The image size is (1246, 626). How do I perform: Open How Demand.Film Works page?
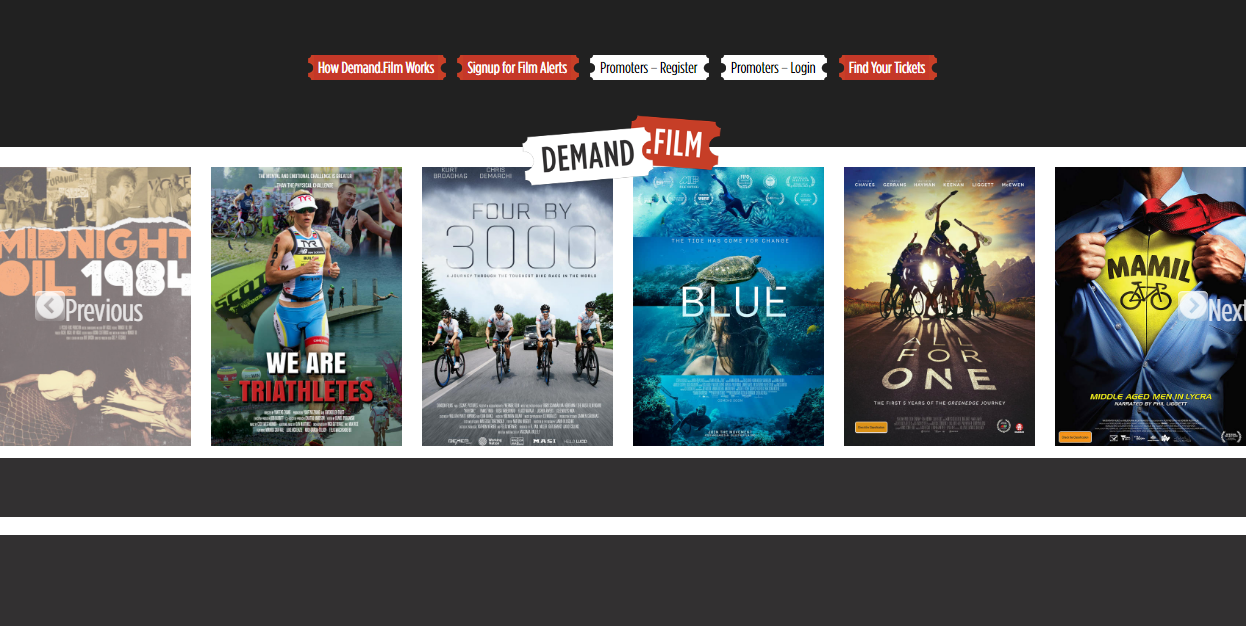tap(376, 68)
